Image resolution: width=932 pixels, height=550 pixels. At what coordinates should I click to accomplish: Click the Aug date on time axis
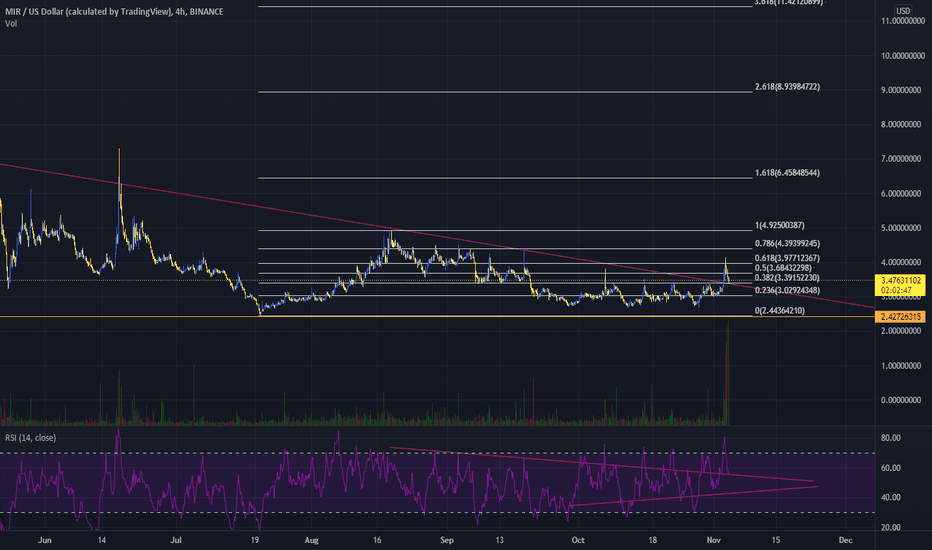point(311,540)
